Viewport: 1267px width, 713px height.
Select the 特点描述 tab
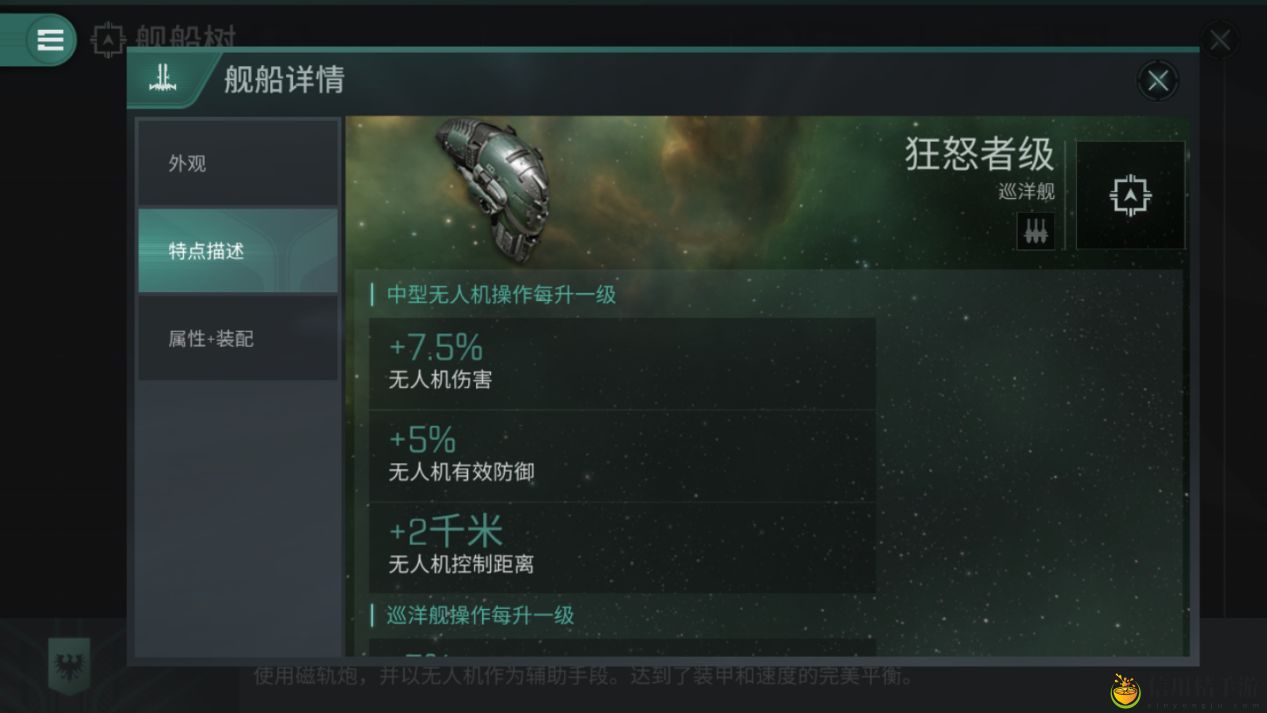(x=238, y=250)
